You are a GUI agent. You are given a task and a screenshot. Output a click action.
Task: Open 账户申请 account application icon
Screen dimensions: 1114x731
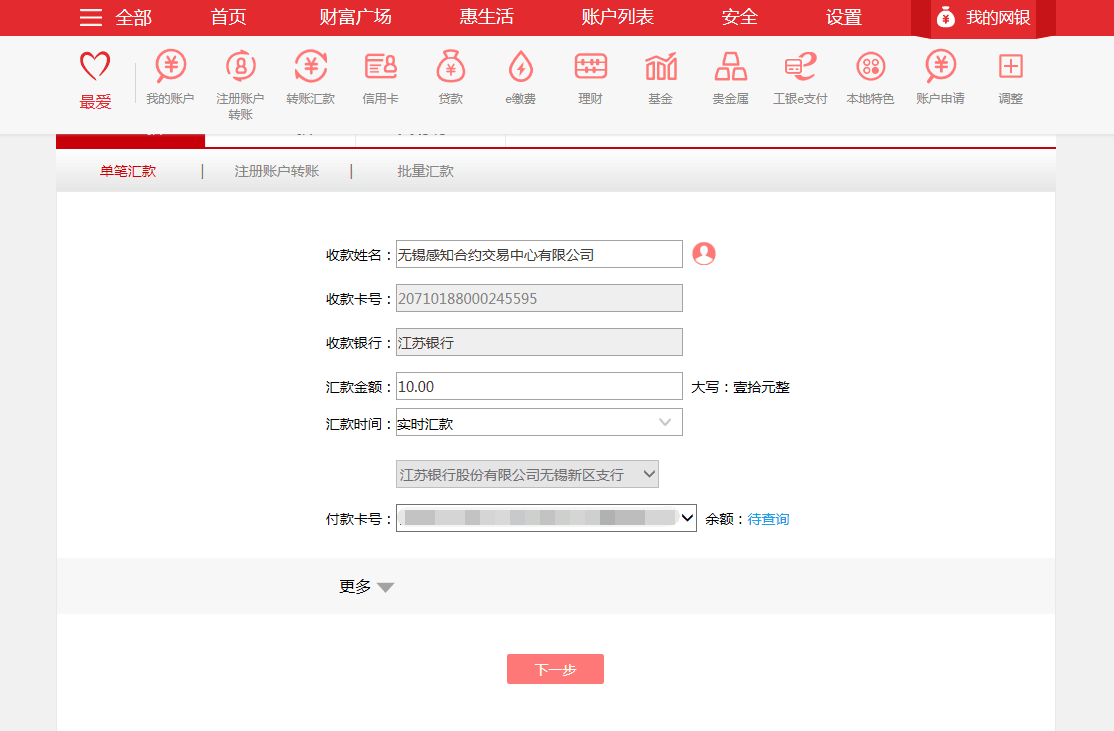pos(941,66)
